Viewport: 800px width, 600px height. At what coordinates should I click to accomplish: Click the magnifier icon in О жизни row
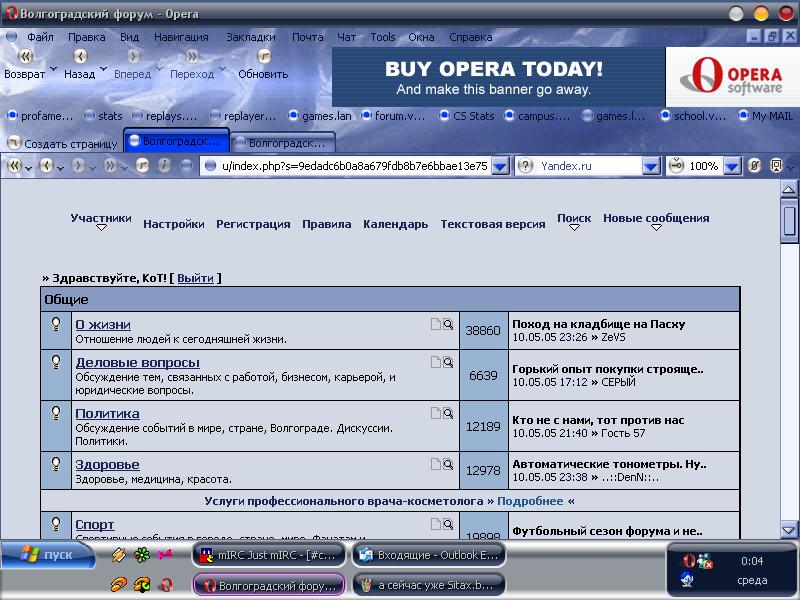tap(448, 324)
